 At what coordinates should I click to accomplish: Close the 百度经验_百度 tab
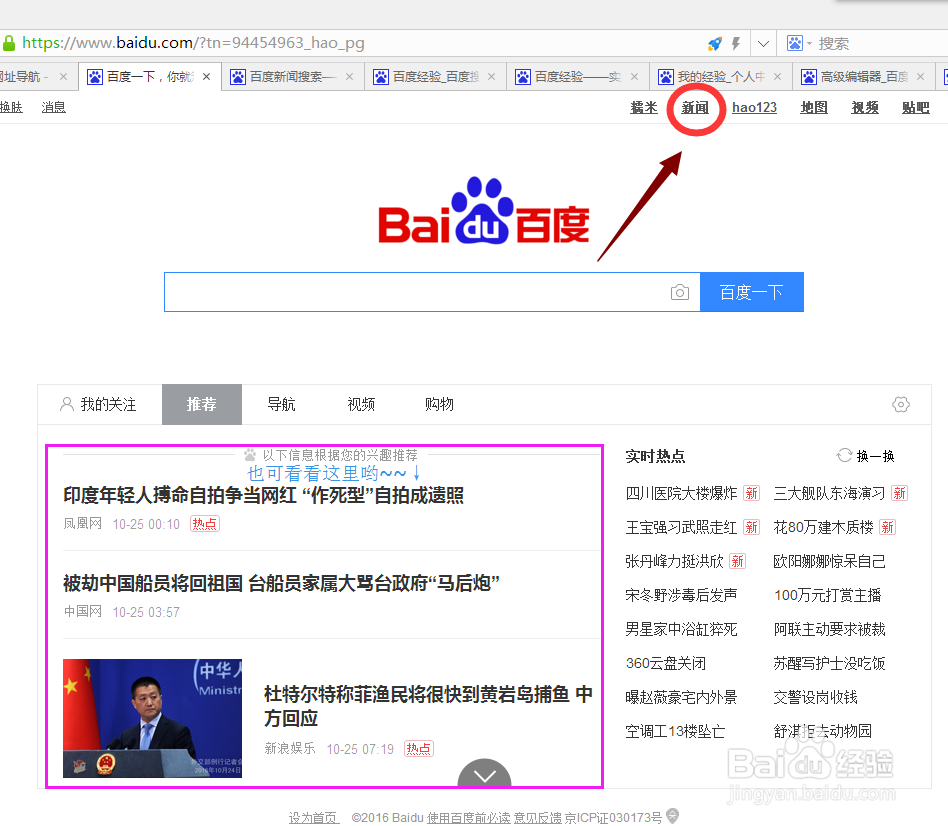pyautogui.click(x=492, y=77)
